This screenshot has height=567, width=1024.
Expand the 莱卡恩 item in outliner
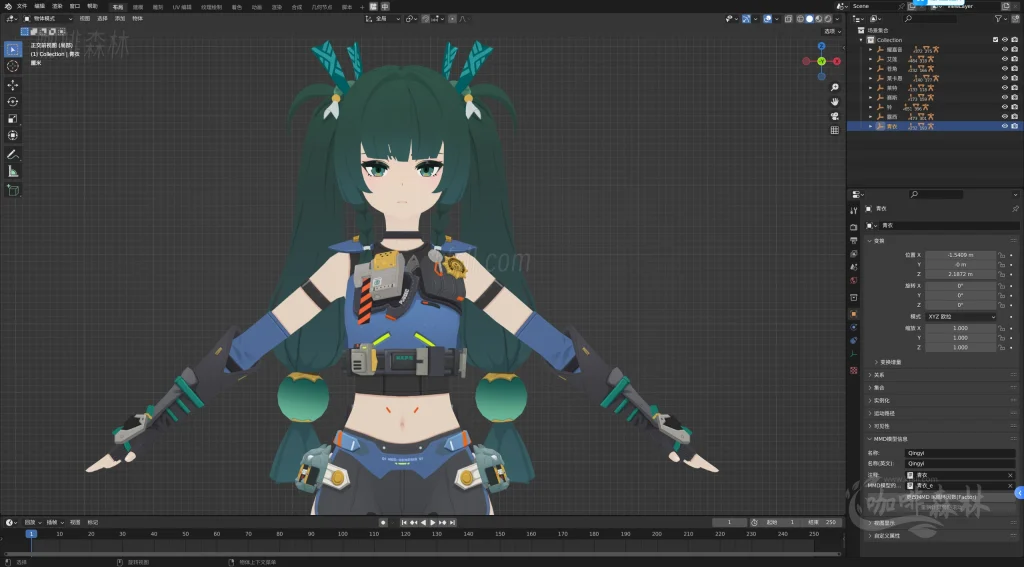[871, 78]
